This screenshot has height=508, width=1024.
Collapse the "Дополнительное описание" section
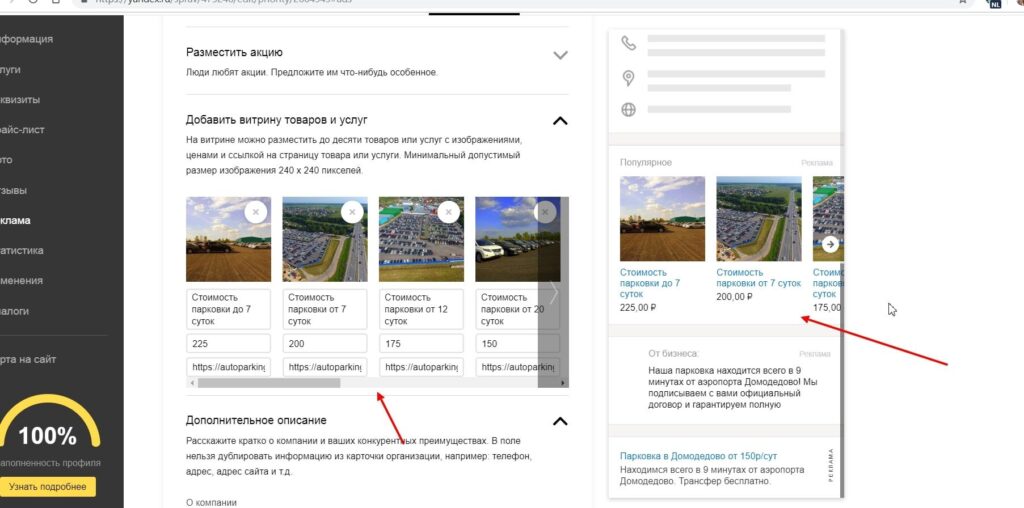coord(560,421)
